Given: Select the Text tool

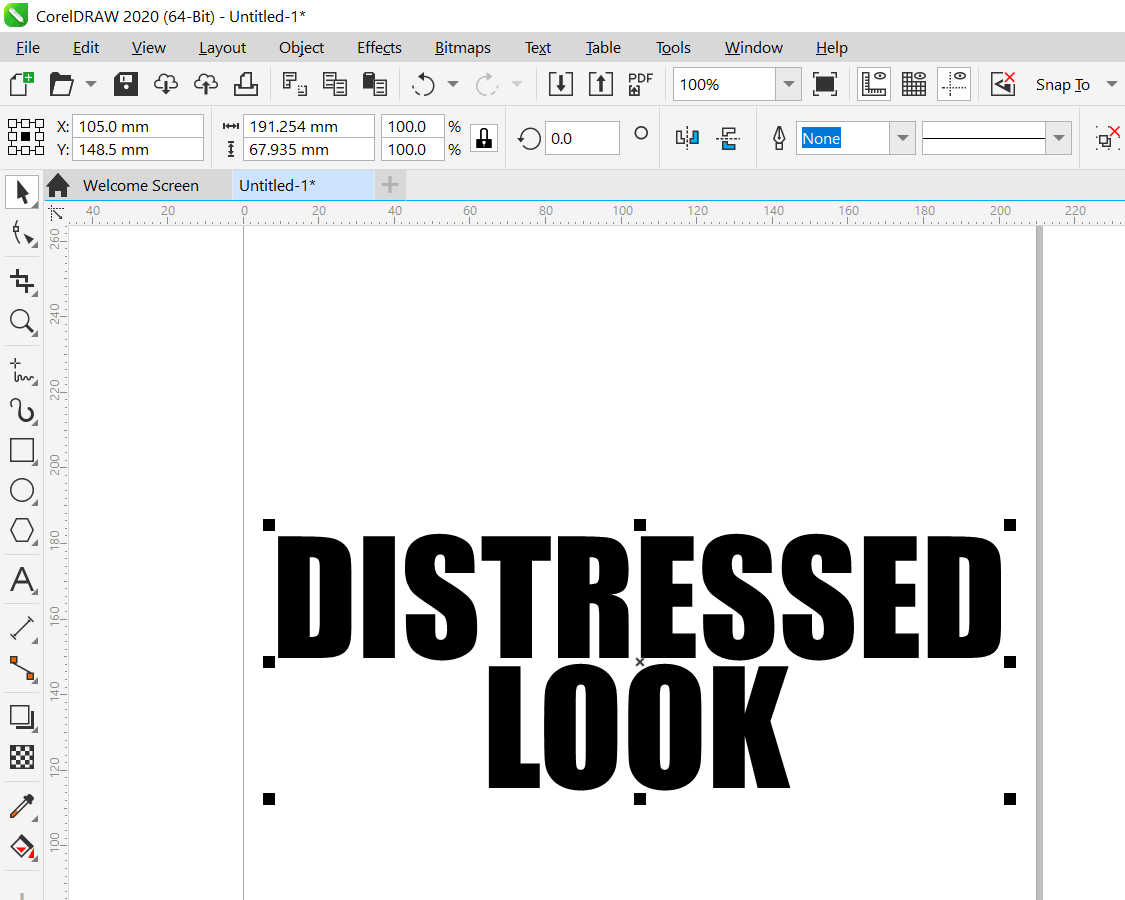Looking at the screenshot, I should pos(22,580).
